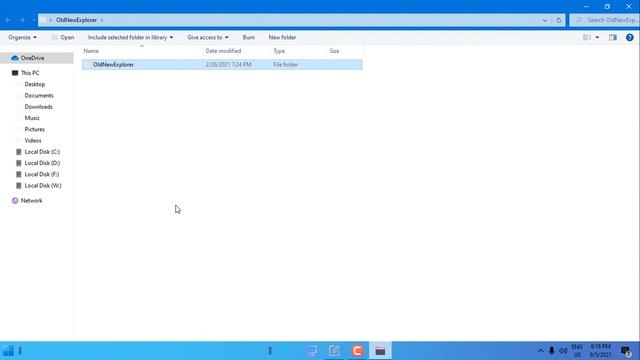Click the taskbar monitor app icon
This screenshot has height=360, width=640.
(x=312, y=351)
